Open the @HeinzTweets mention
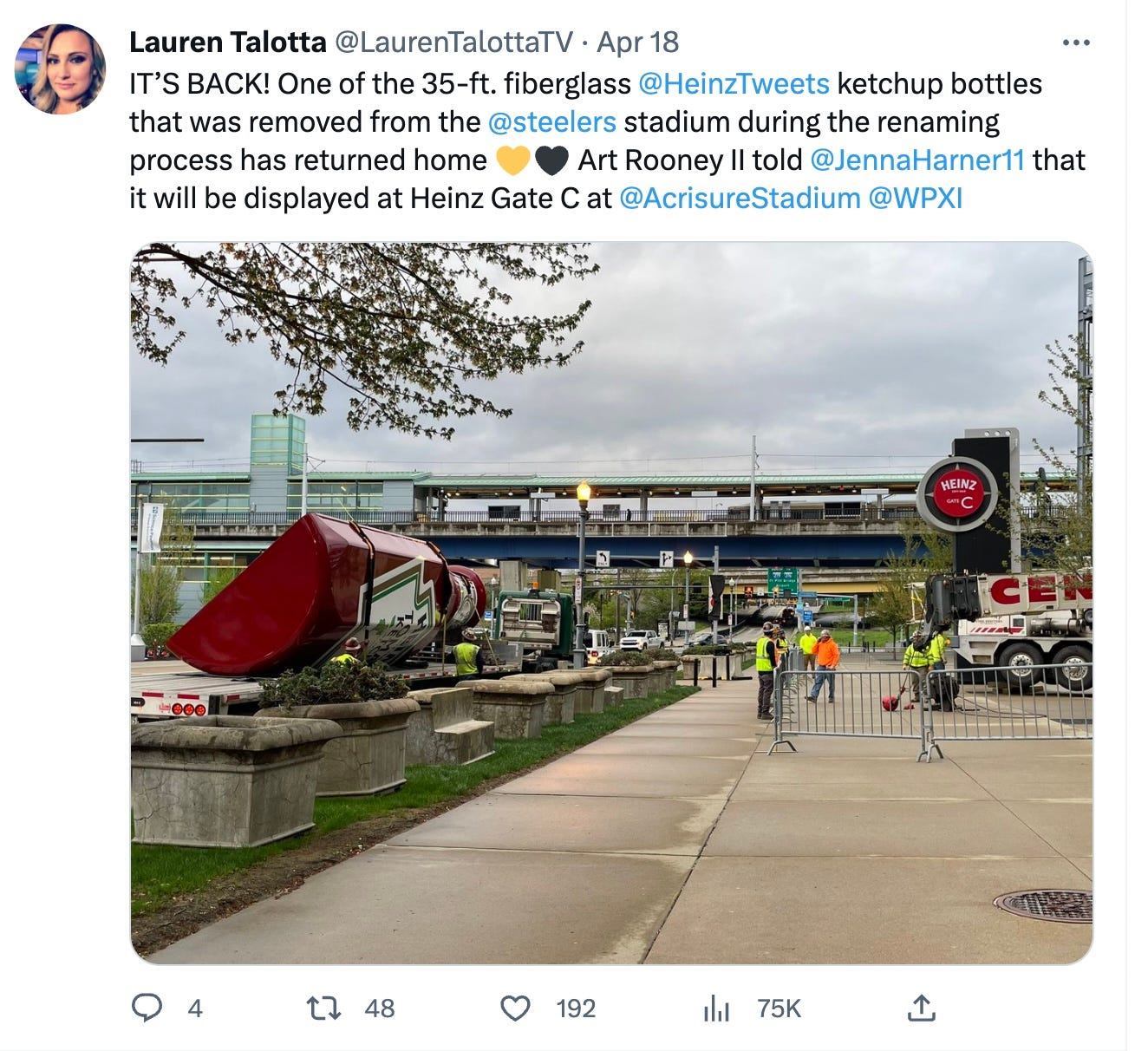The image size is (1148, 1051). [x=734, y=84]
